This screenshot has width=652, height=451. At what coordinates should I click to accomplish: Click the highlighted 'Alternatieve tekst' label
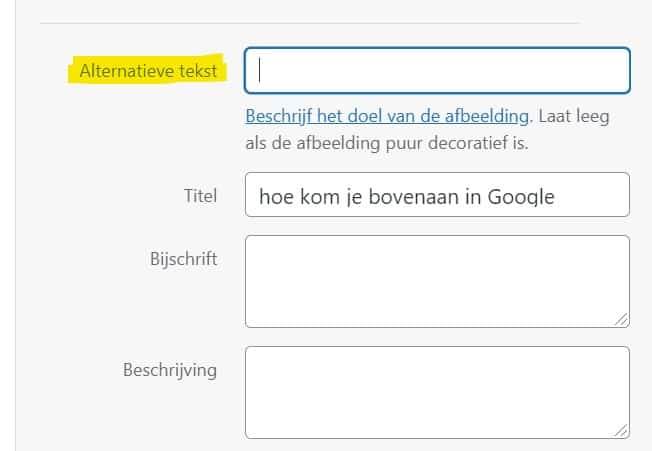click(148, 71)
